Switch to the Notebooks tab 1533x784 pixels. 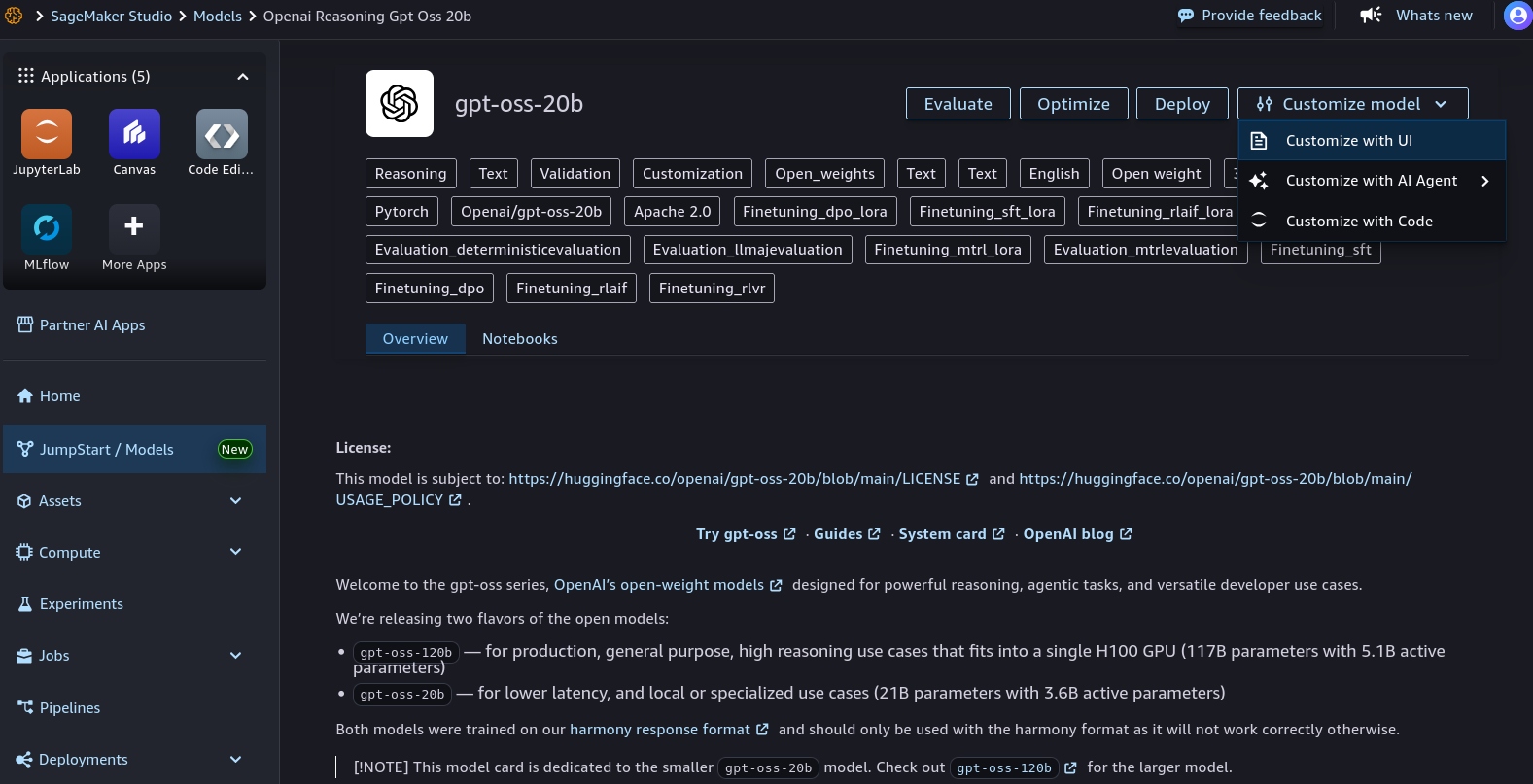(520, 338)
